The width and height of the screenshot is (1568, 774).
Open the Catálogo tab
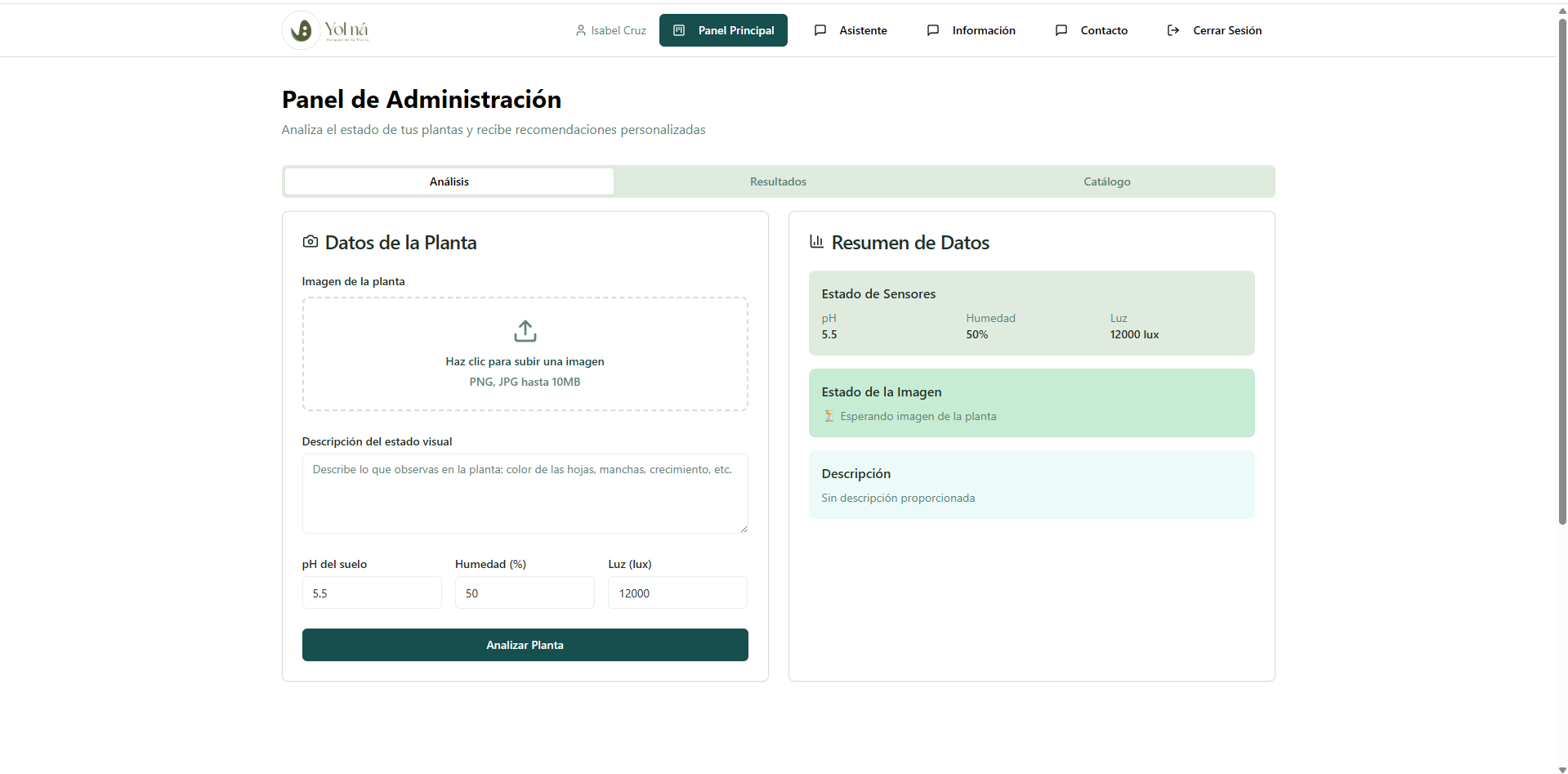click(1106, 181)
